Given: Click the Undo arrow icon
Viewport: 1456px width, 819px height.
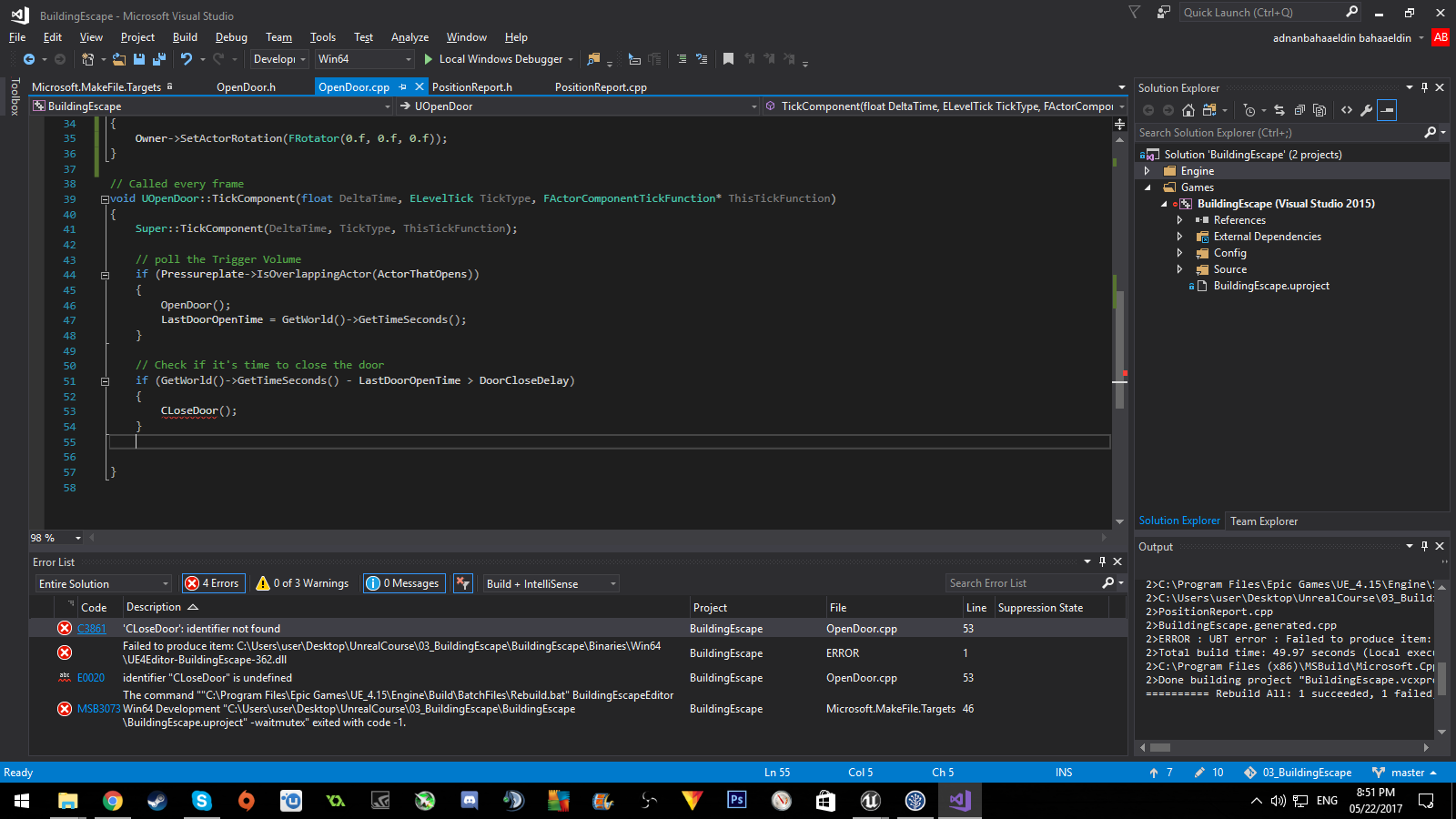Looking at the screenshot, I should (x=187, y=59).
